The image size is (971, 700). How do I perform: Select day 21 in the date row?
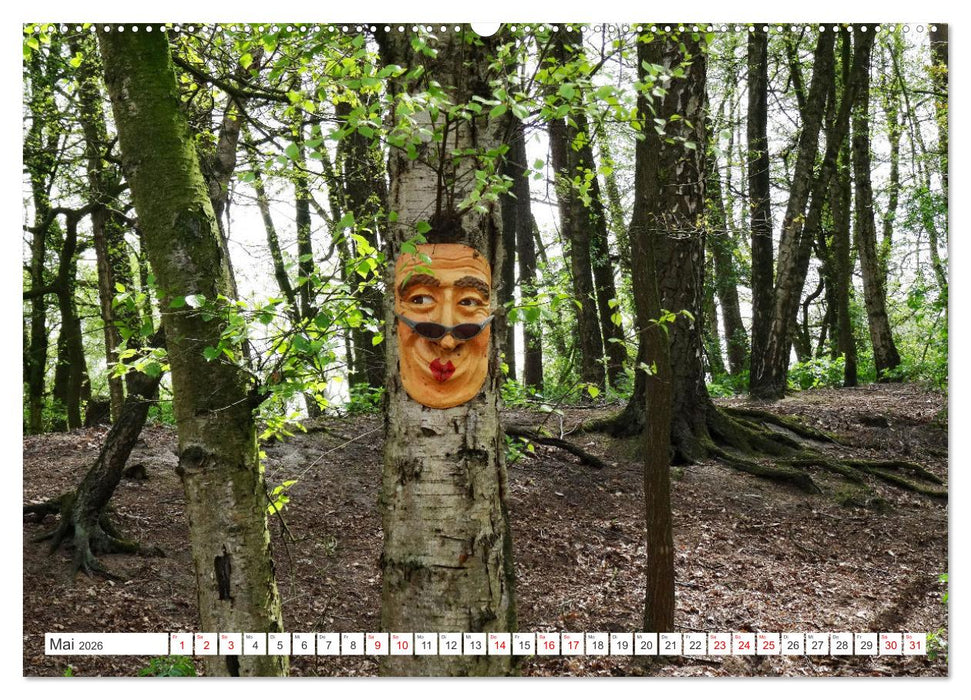[x=669, y=644]
